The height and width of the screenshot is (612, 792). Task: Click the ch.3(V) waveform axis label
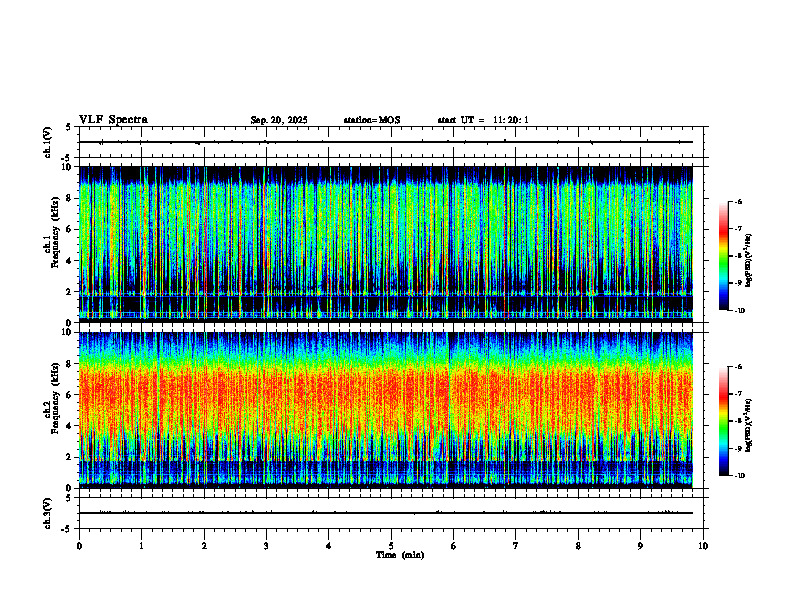47,513
